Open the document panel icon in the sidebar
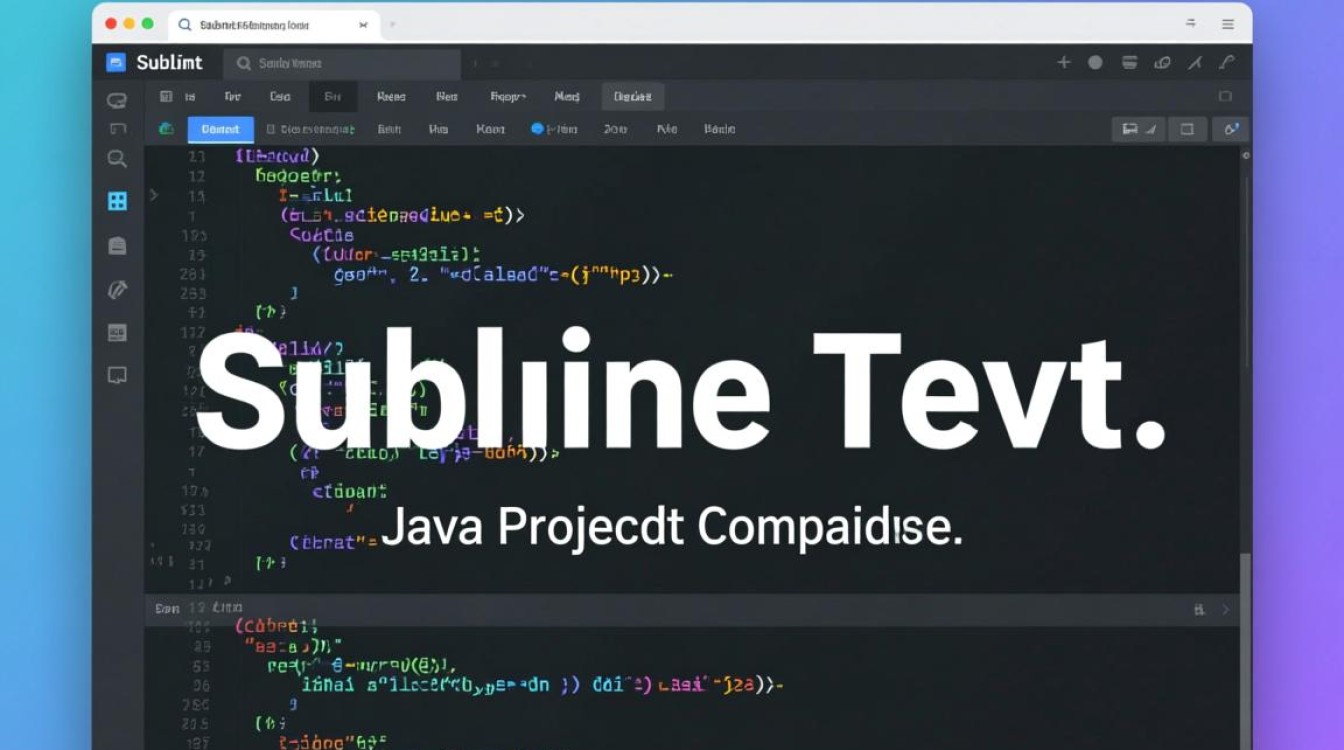This screenshot has height=750, width=1344. [x=117, y=245]
